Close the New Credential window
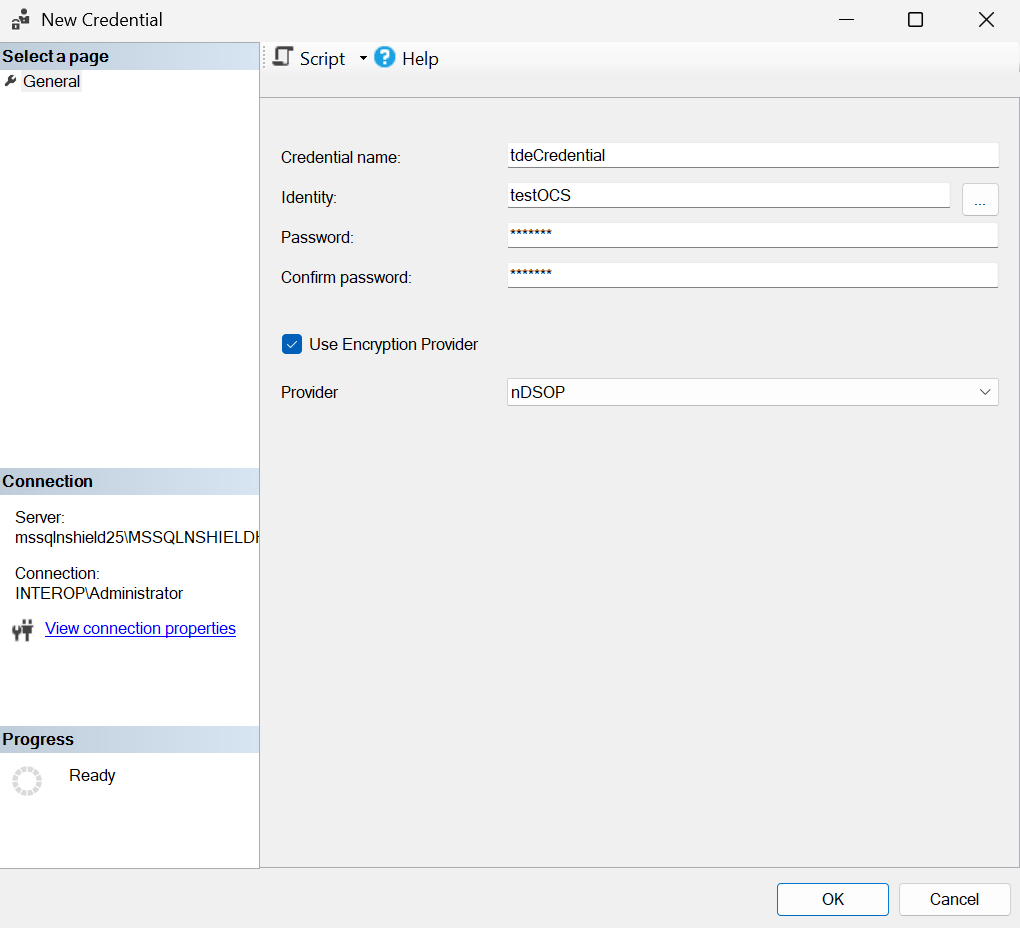 tap(986, 20)
